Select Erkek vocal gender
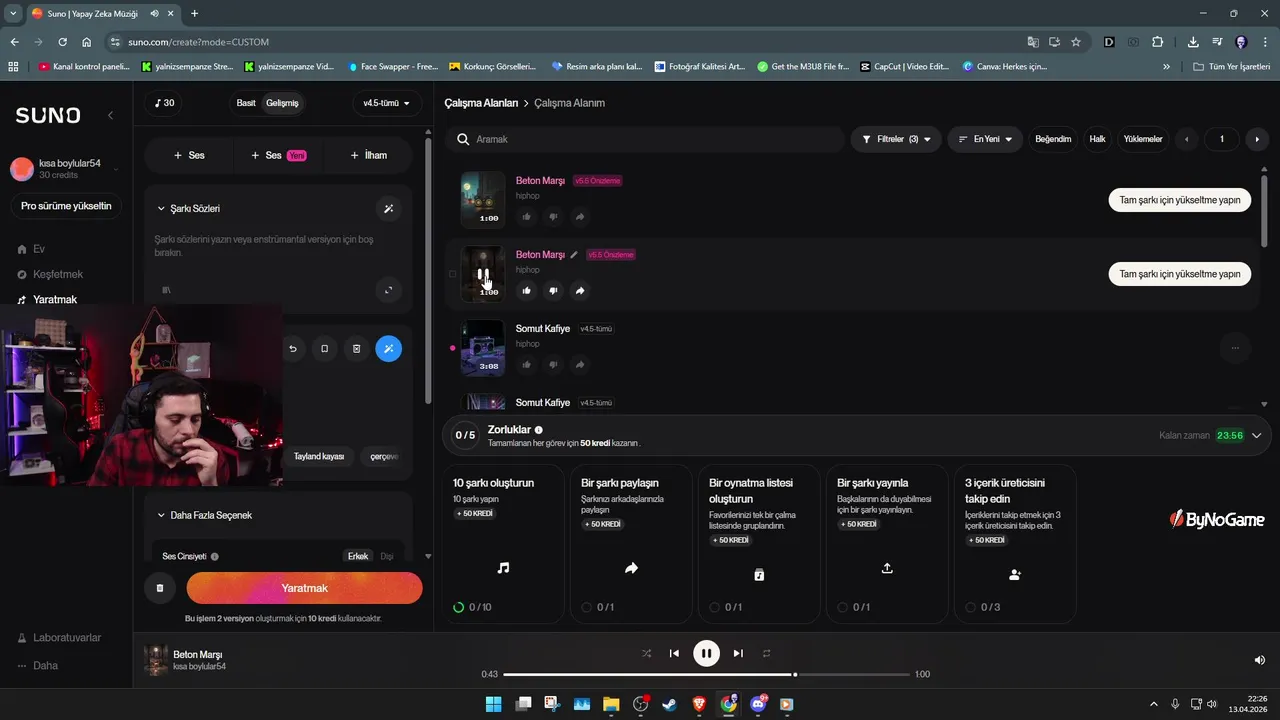 pyautogui.click(x=357, y=556)
